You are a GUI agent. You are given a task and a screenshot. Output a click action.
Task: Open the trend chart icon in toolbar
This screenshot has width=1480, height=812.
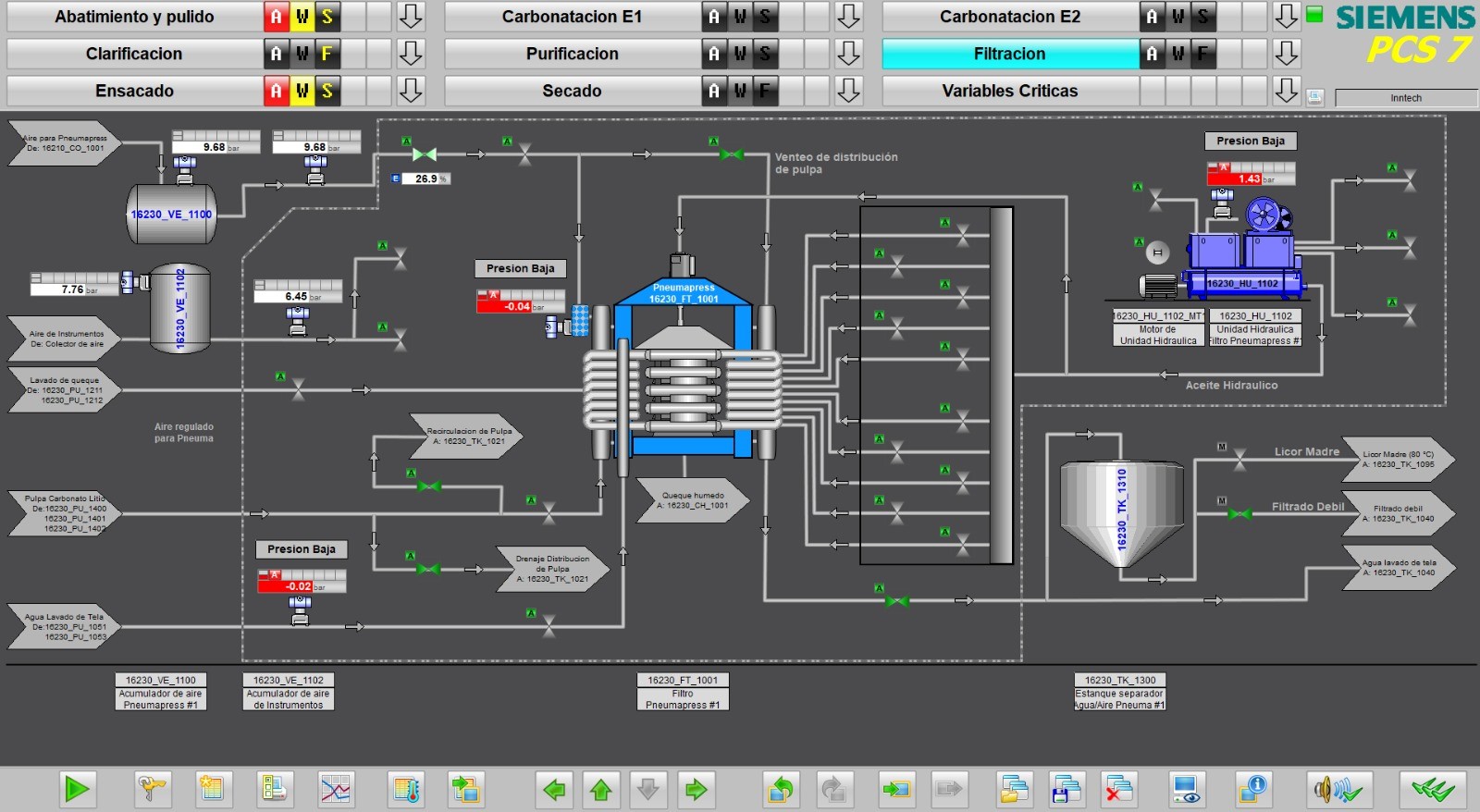335,789
